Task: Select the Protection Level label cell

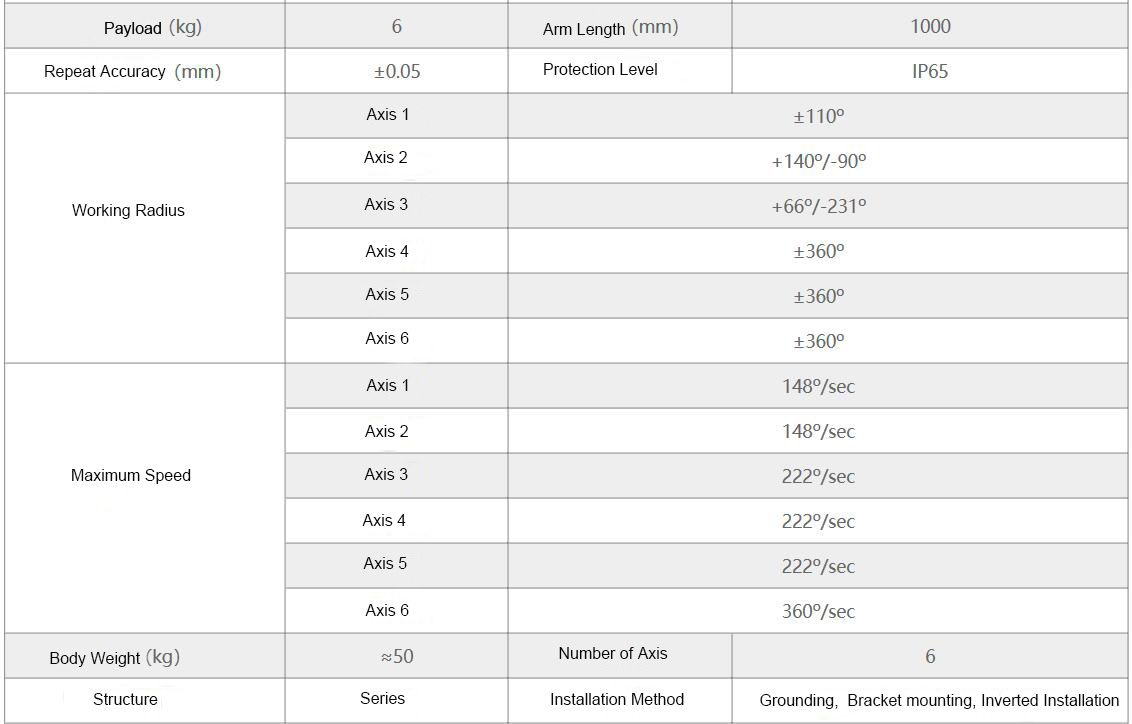Action: point(600,69)
